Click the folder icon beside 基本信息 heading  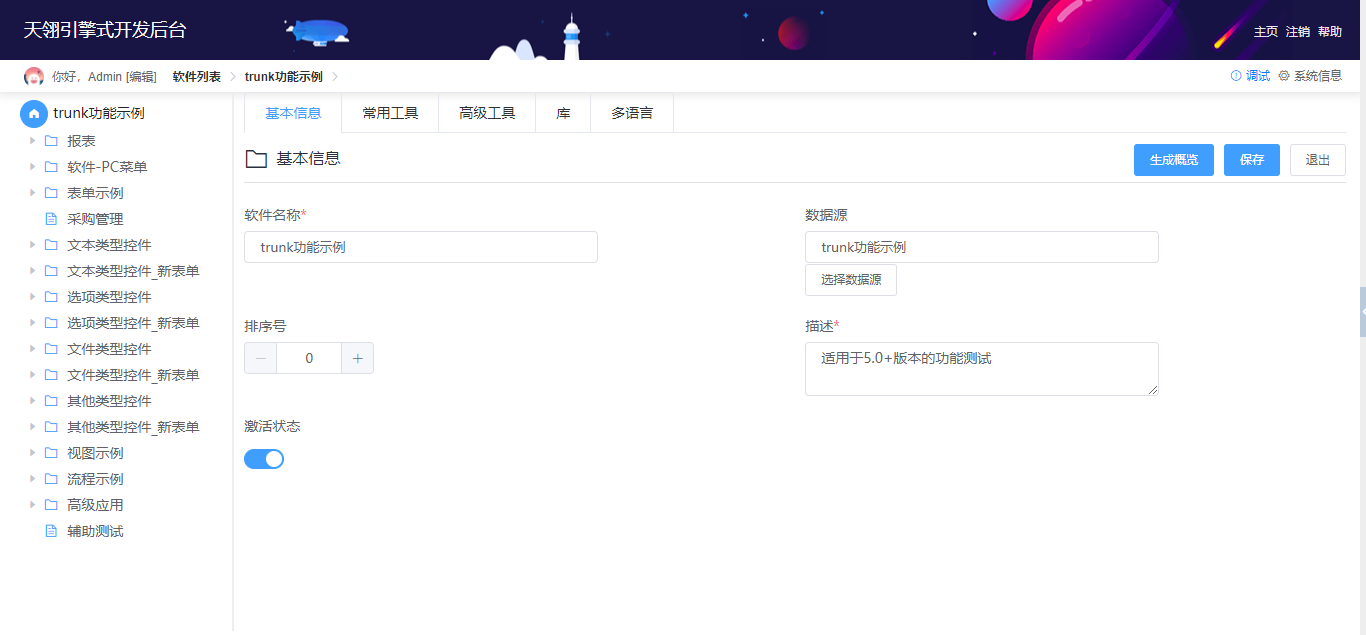256,159
